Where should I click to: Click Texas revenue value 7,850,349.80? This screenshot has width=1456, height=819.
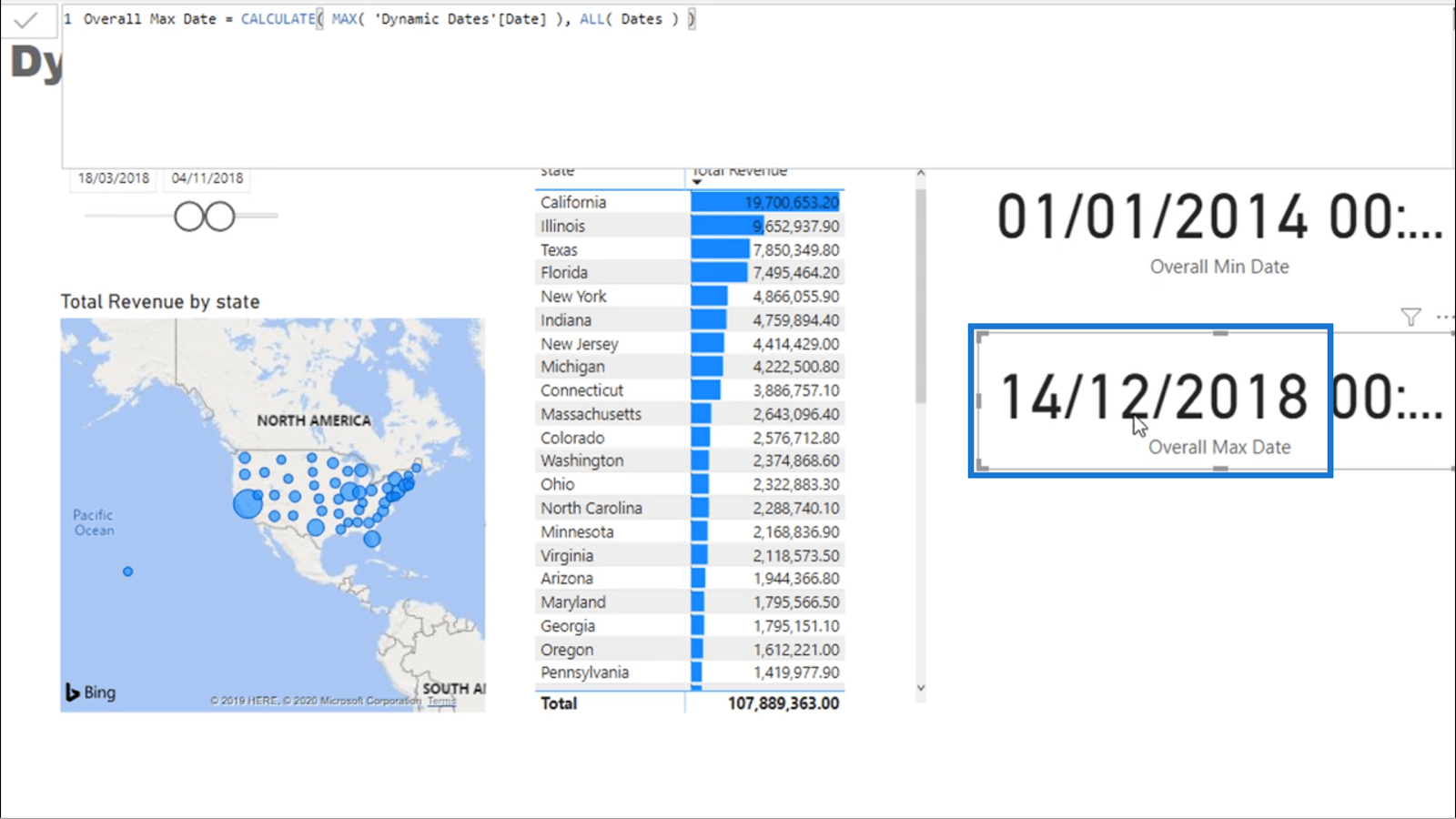(796, 249)
